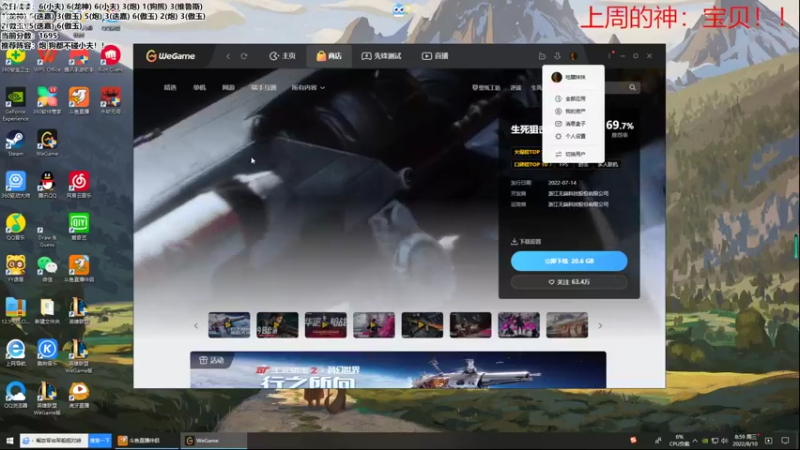Image resolution: width=800 pixels, height=450 pixels.
Task: Open 下载设置 download settings
Action: pyautogui.click(x=526, y=241)
